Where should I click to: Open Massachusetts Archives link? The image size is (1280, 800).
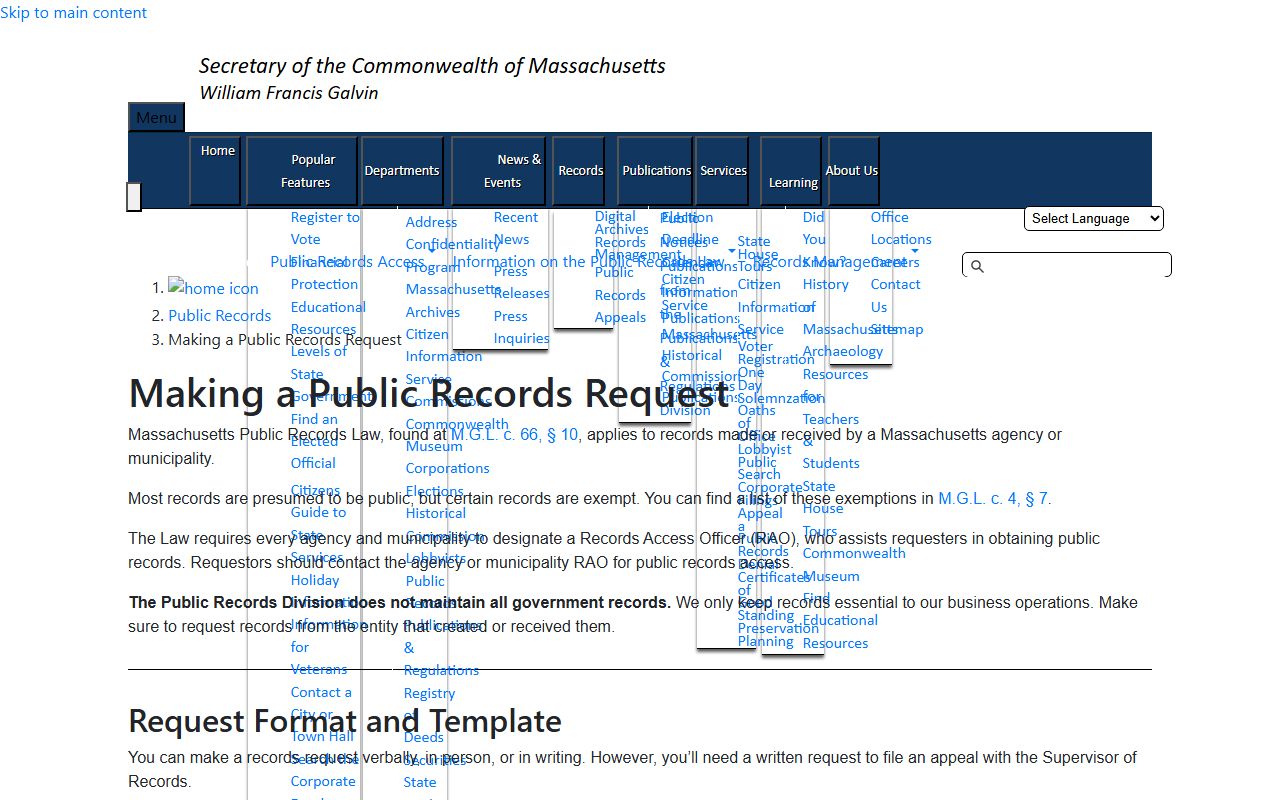coord(453,301)
